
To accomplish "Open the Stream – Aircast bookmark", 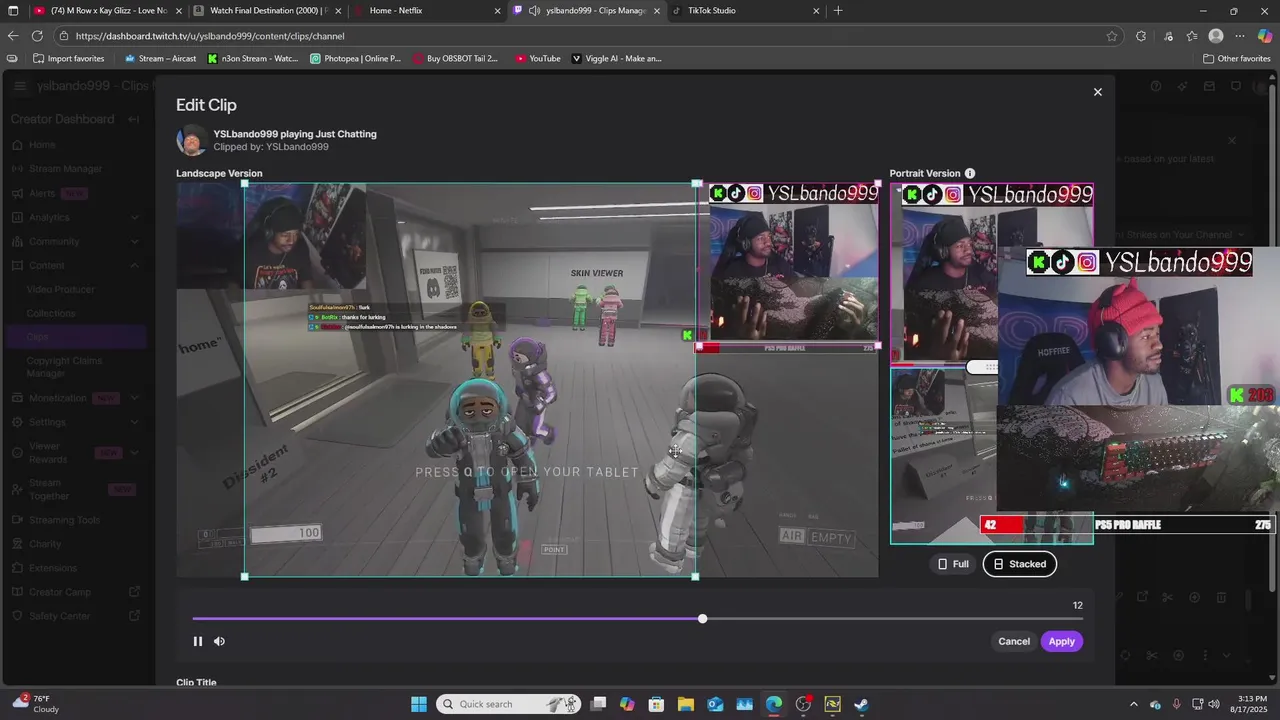I will point(160,59).
